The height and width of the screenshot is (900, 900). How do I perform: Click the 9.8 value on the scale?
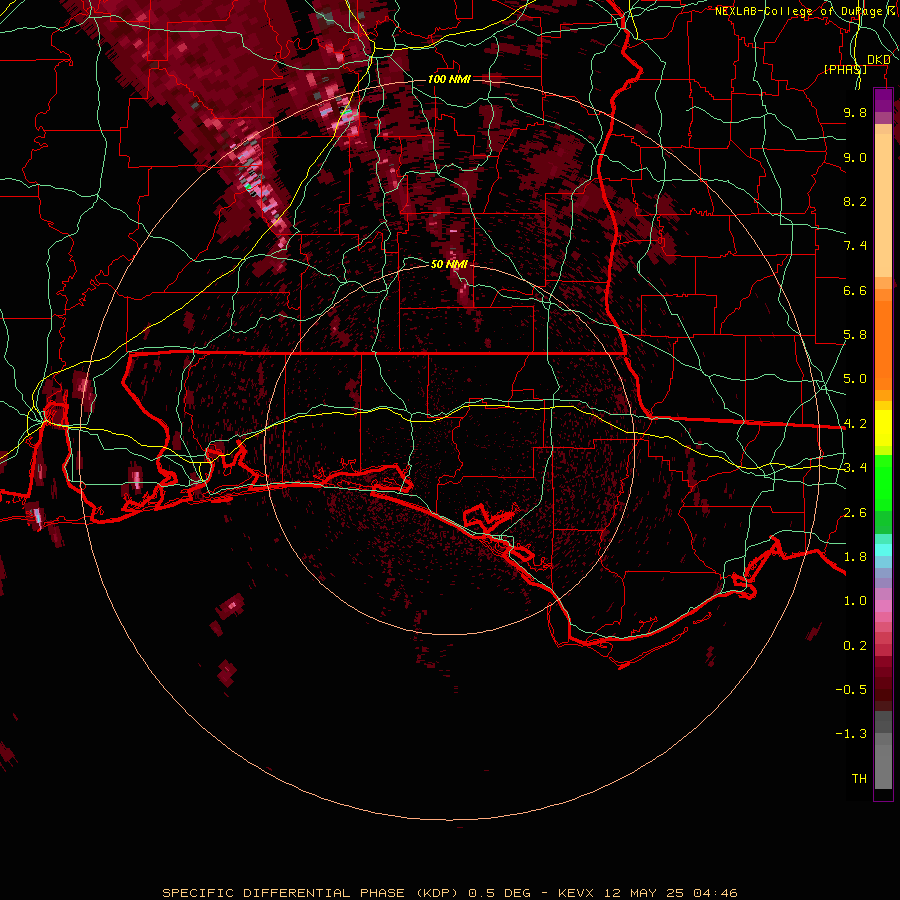click(855, 112)
